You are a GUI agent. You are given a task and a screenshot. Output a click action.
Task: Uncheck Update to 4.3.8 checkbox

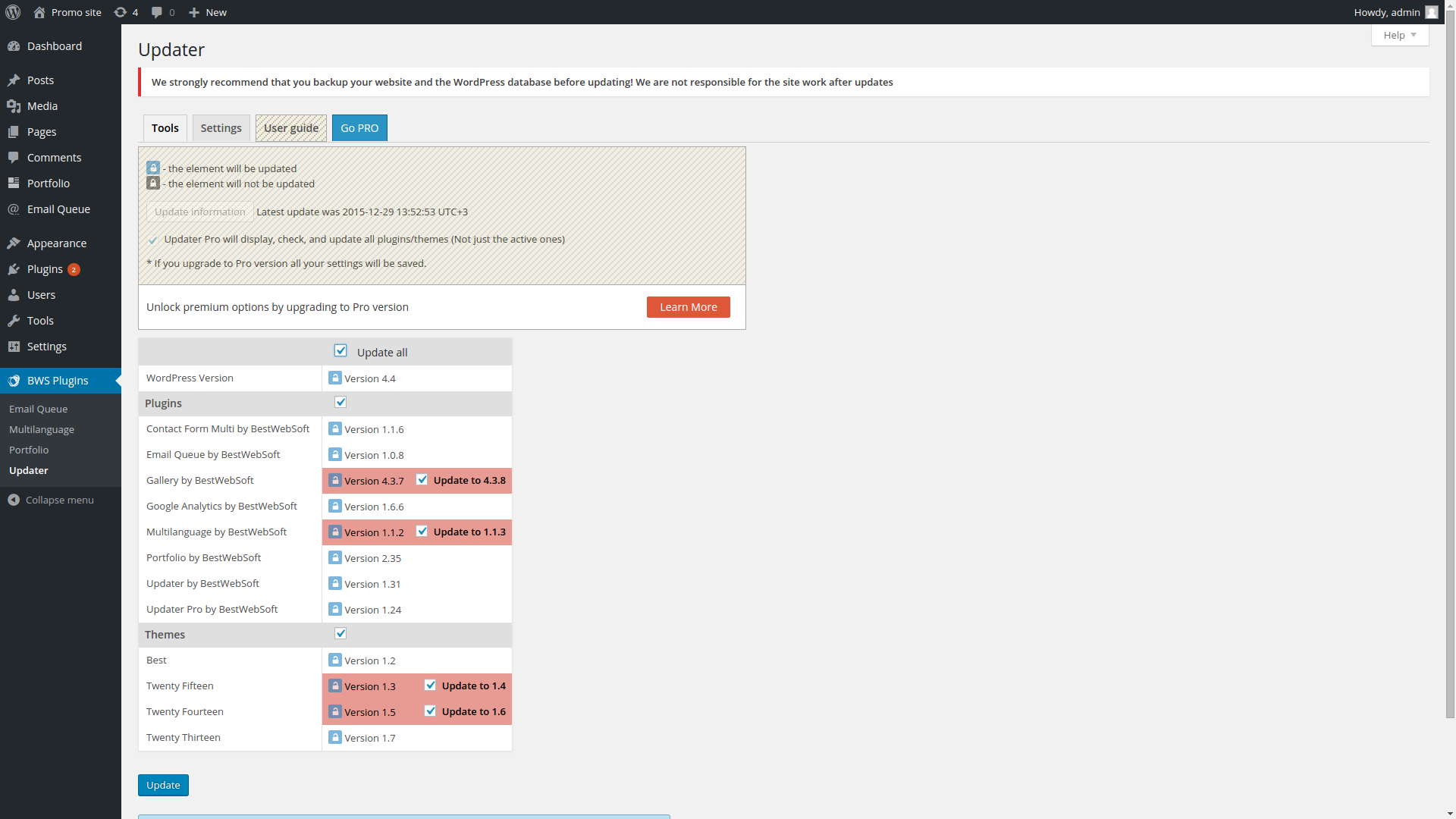[x=422, y=480]
